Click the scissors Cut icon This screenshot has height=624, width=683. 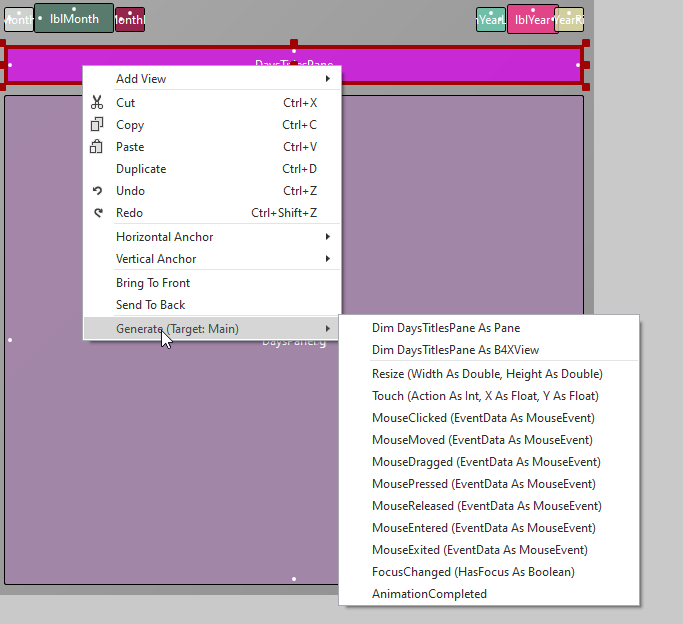pyautogui.click(x=97, y=103)
